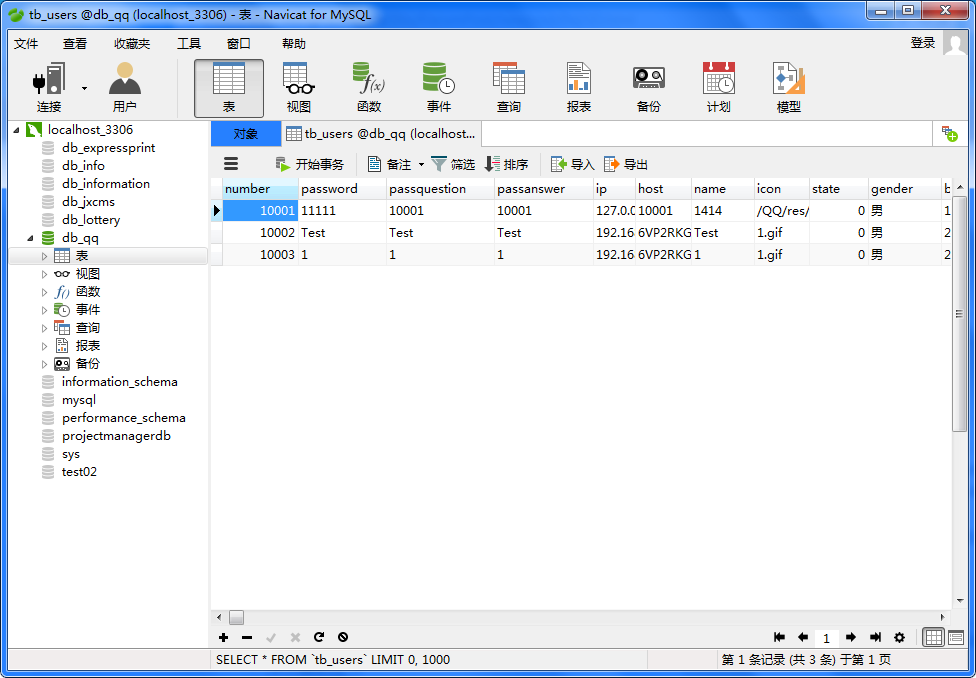Click the Memo (备注) button
The width and height of the screenshot is (976, 678).
coord(390,164)
